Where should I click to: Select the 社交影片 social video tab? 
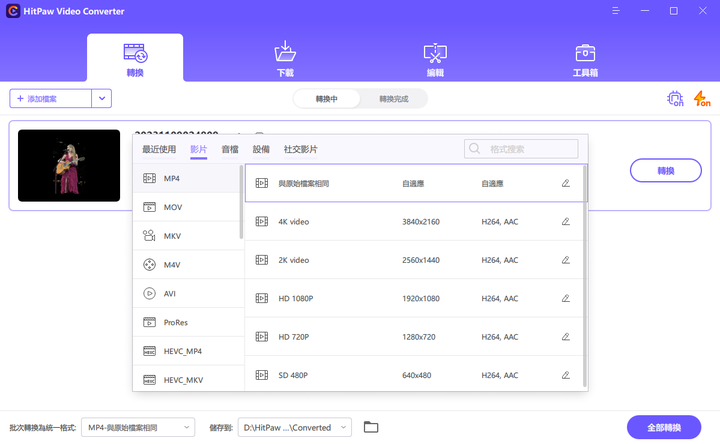(x=300, y=149)
